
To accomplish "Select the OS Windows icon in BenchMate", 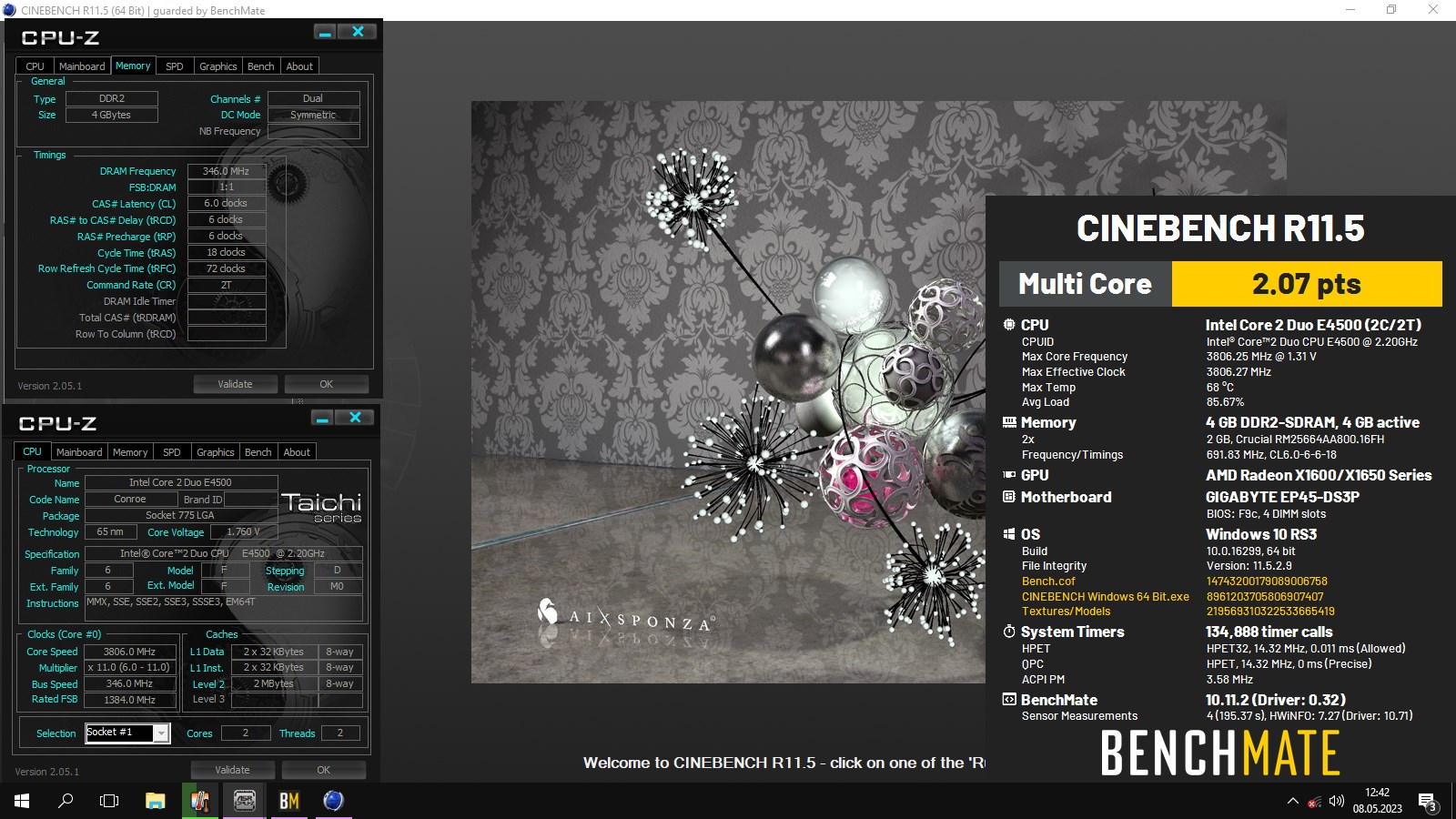I will point(1009,534).
